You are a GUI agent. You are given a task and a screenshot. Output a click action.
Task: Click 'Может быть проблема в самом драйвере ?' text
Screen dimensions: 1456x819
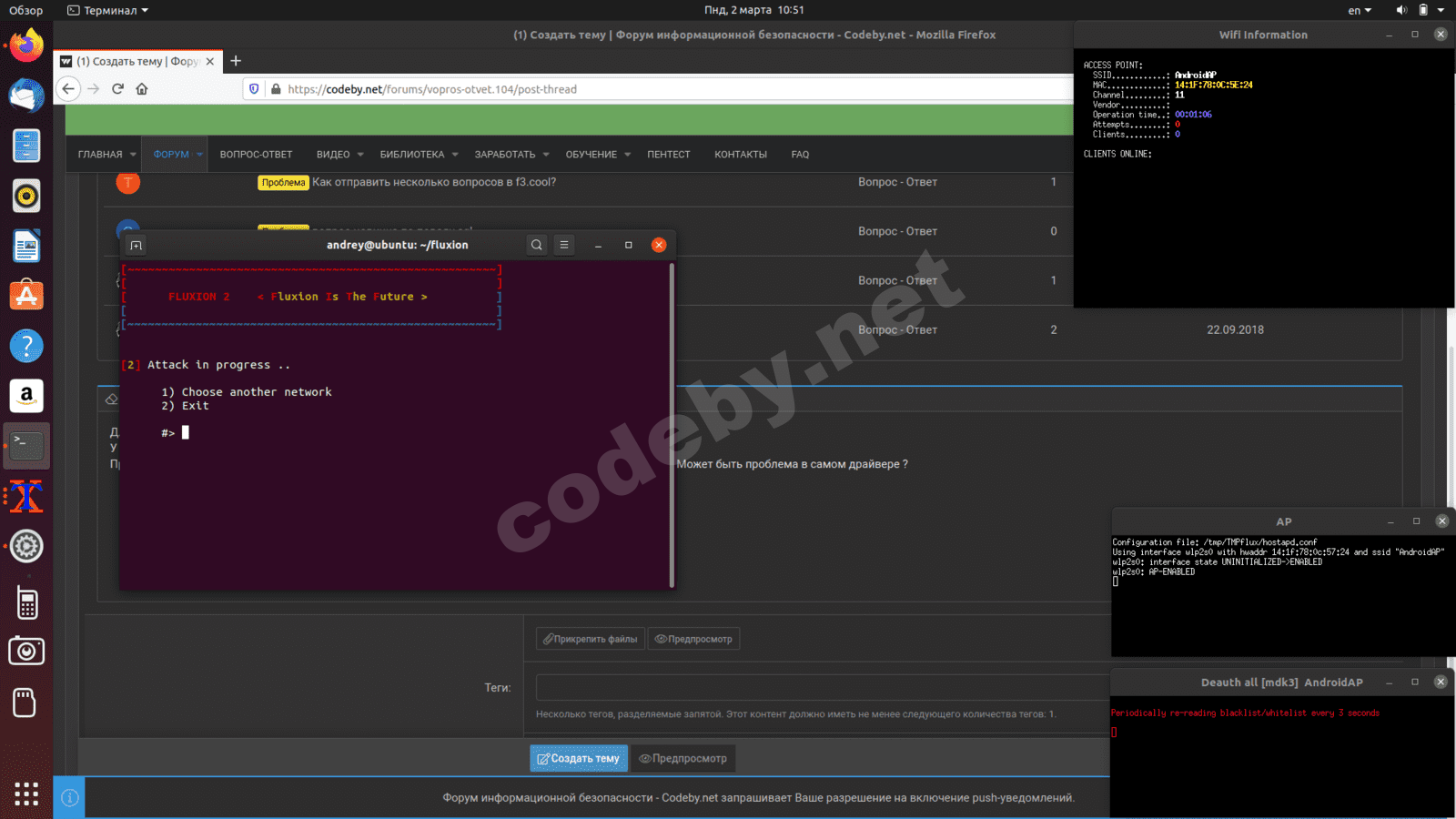click(792, 464)
